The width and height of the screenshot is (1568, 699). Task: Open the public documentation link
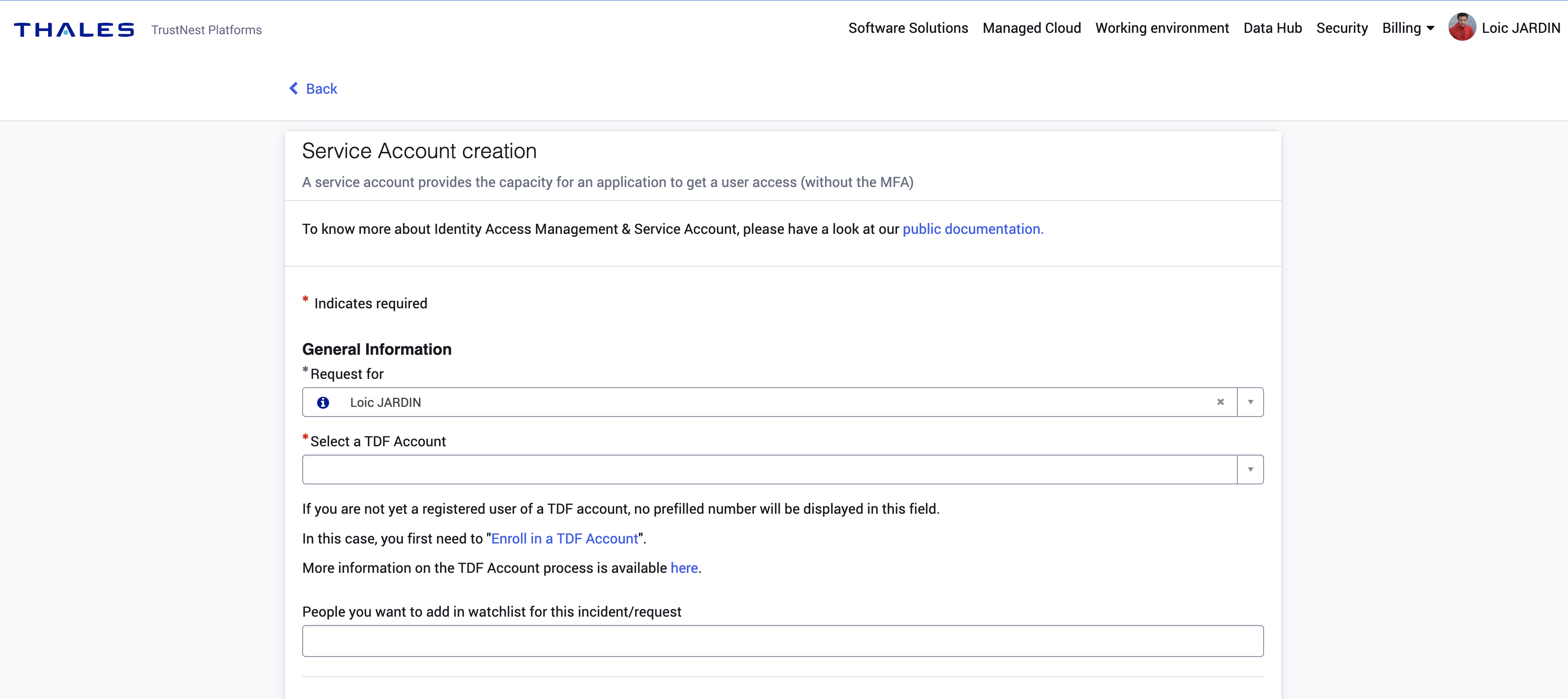click(x=973, y=229)
